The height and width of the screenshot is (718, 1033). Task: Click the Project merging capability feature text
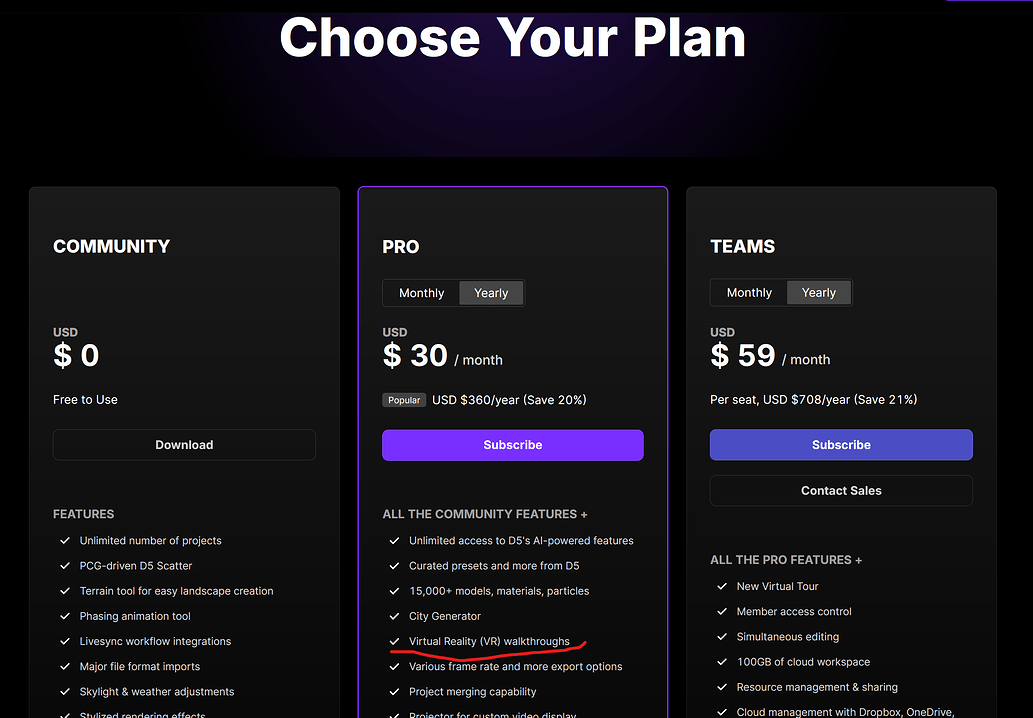(473, 692)
